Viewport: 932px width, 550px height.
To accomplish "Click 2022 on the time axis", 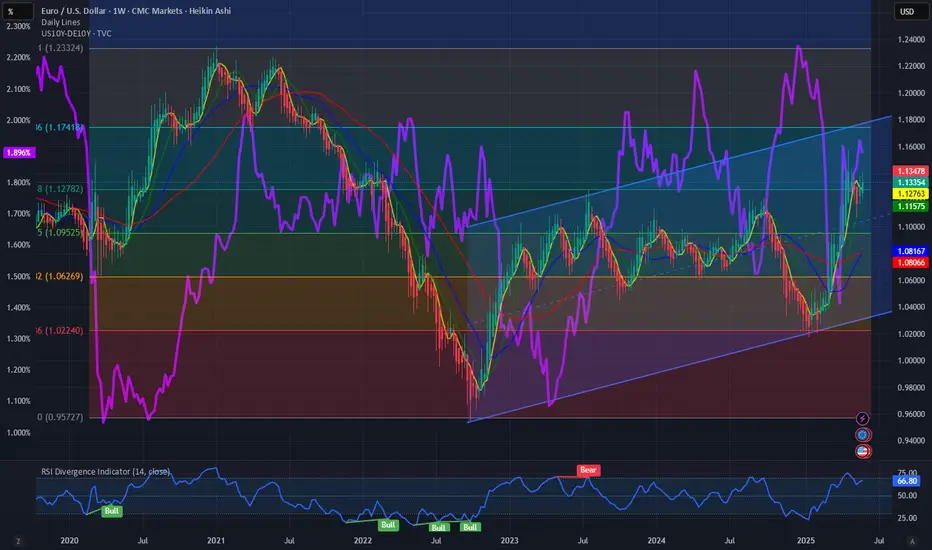I will (x=363, y=540).
